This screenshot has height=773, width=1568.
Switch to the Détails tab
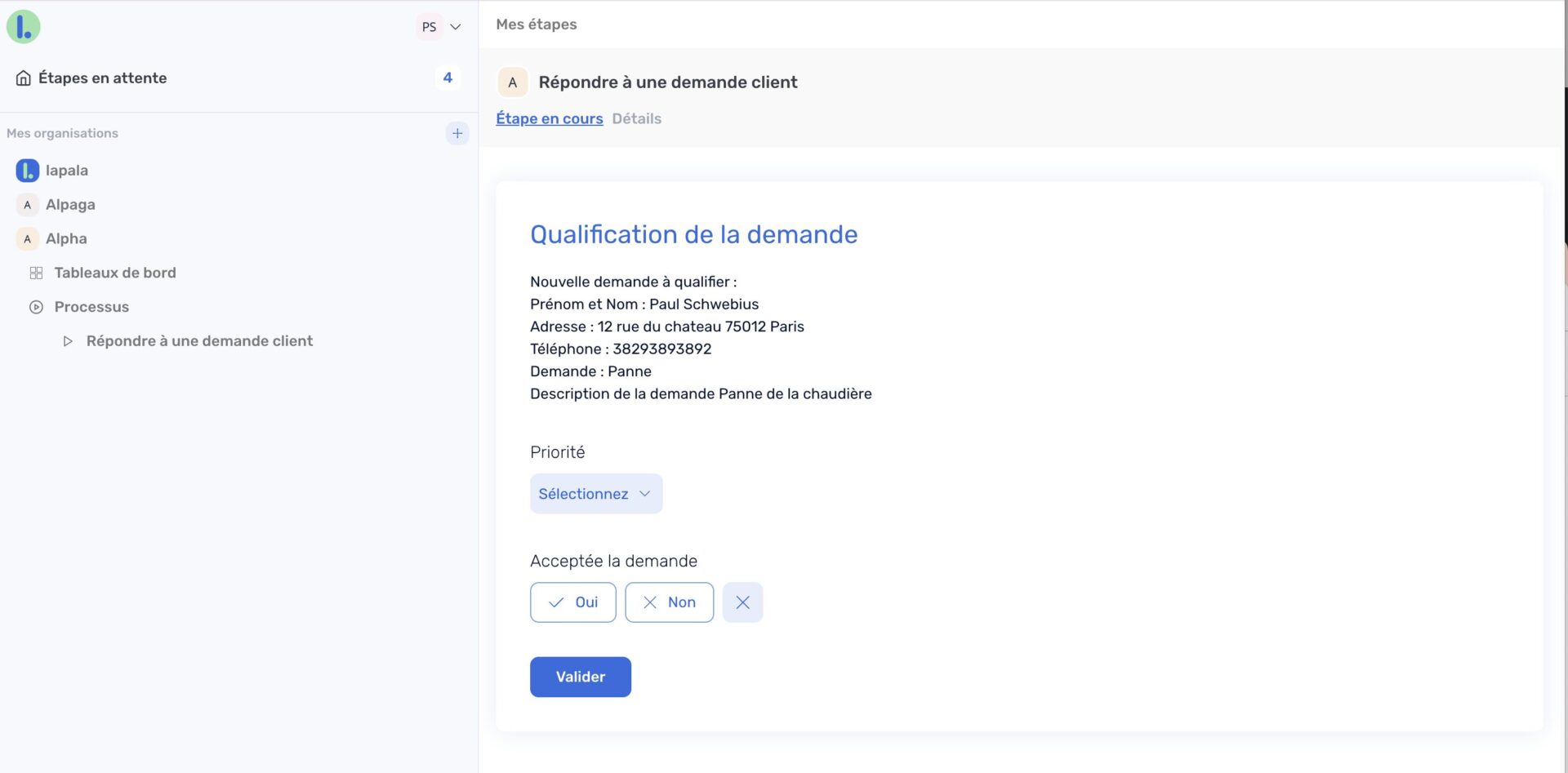pos(637,118)
